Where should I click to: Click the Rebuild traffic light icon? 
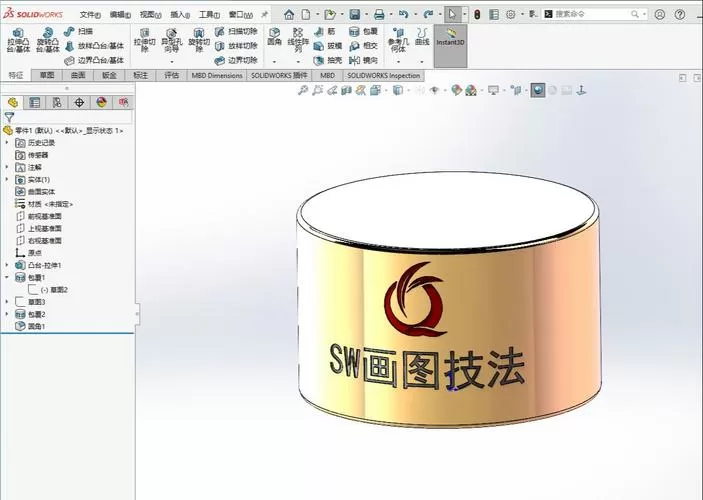[x=477, y=14]
